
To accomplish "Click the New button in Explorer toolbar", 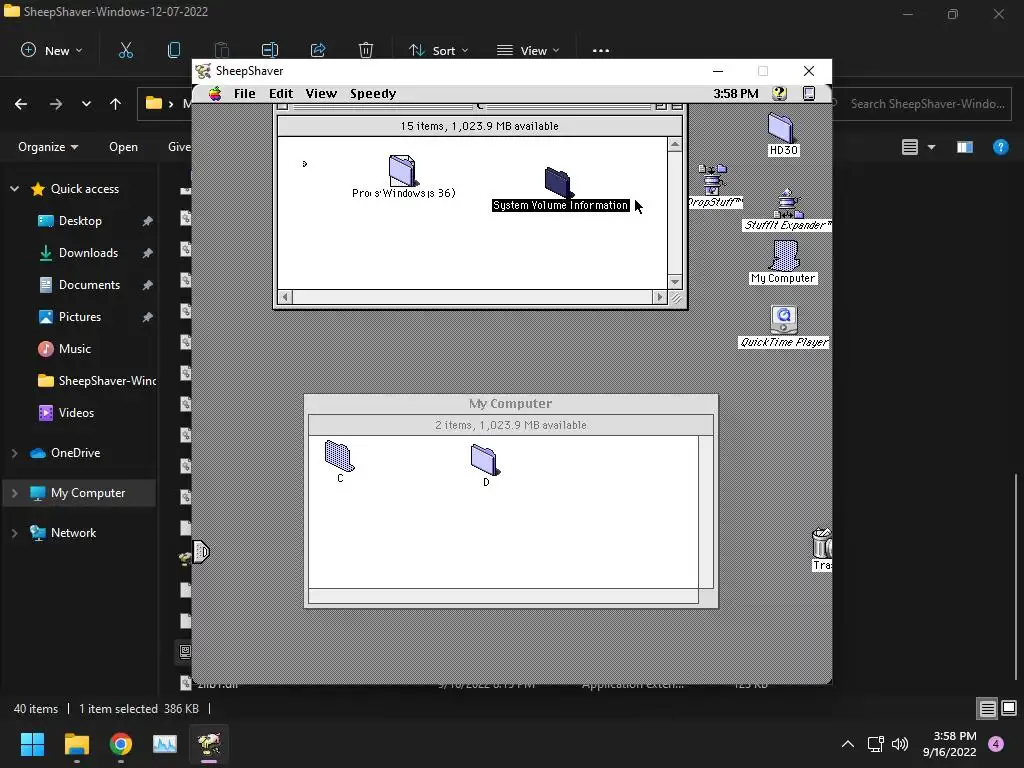I will point(52,50).
